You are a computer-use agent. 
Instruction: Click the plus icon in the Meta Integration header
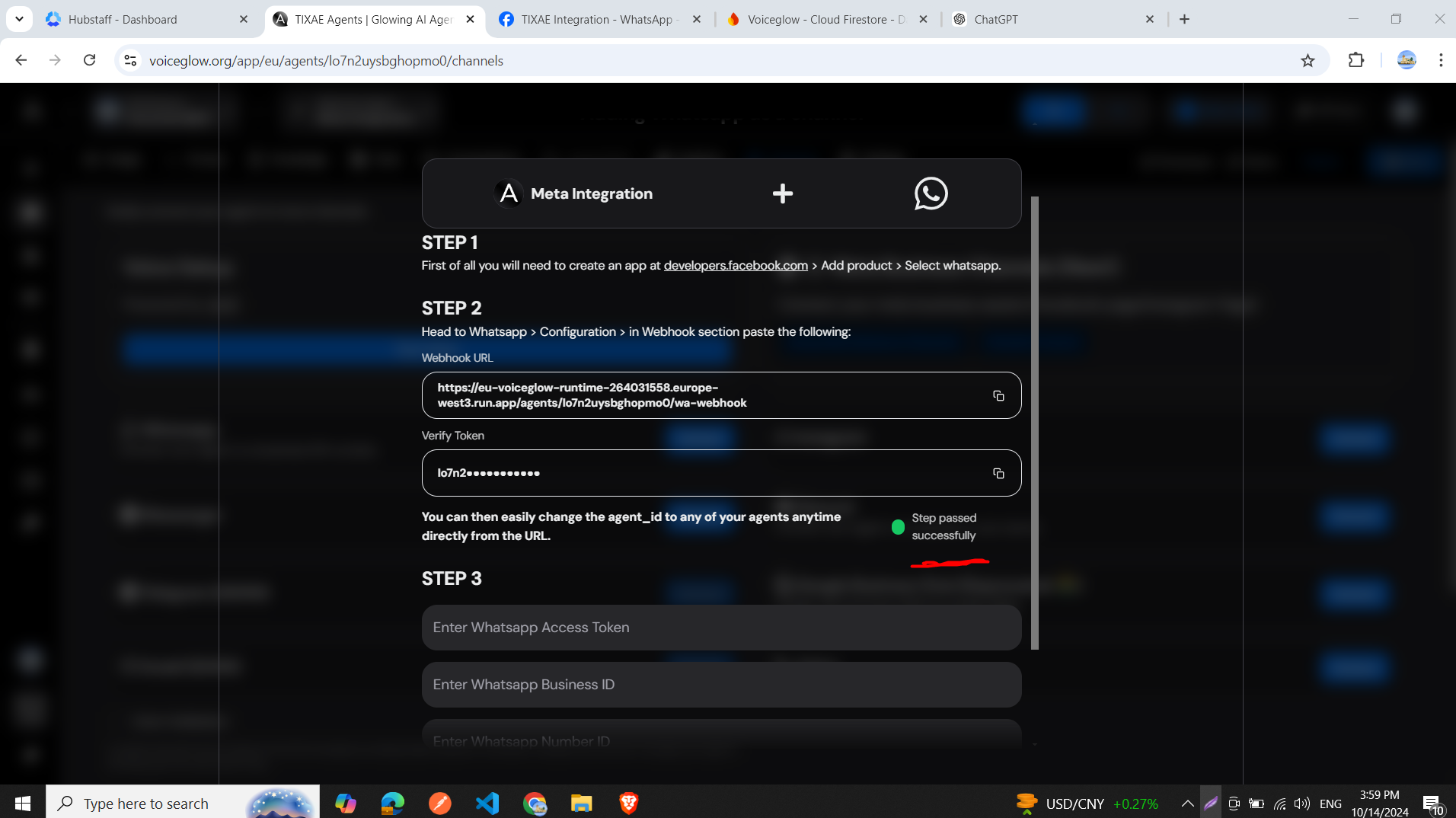[x=783, y=193]
